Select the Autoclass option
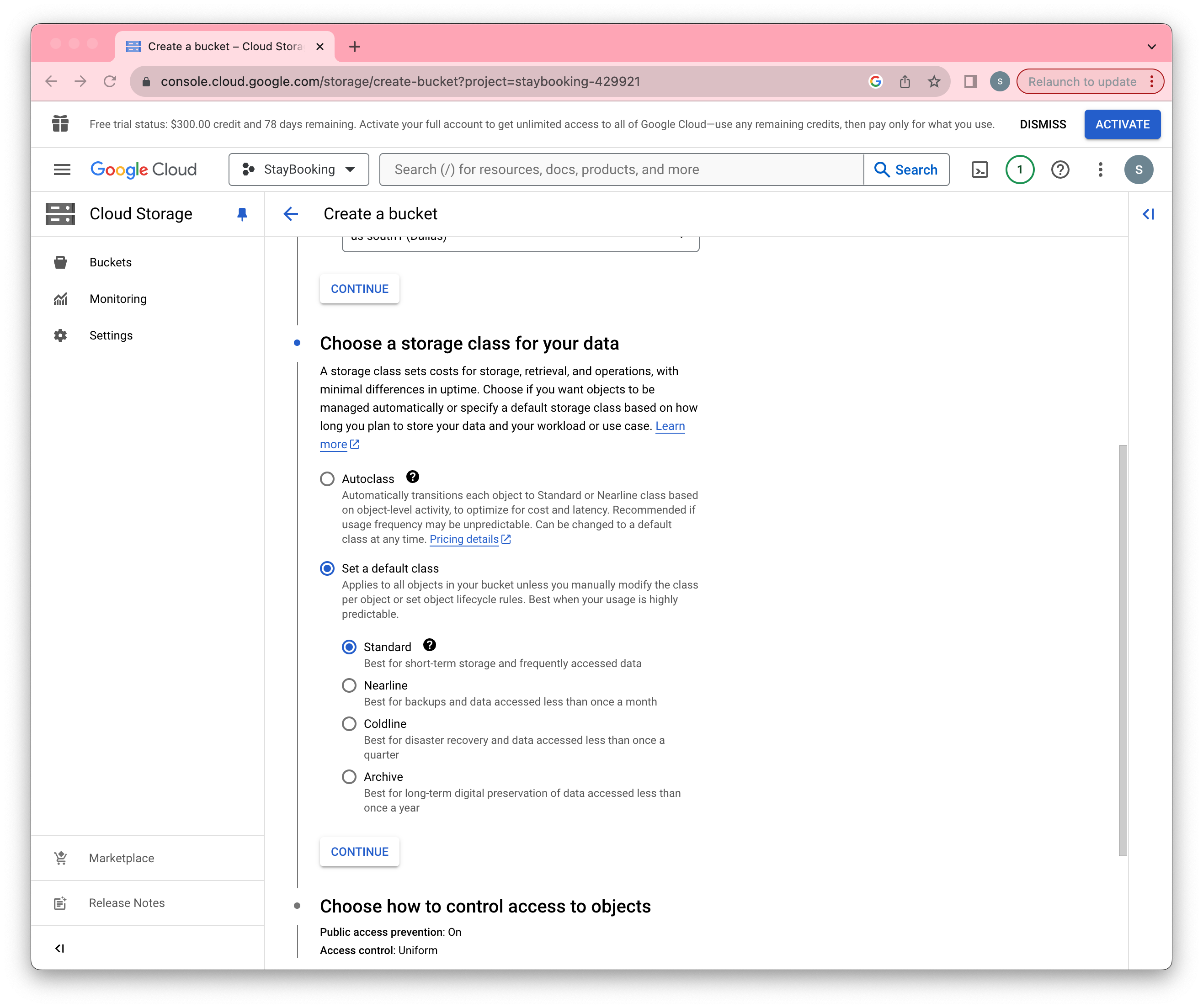Image resolution: width=1203 pixels, height=1008 pixels. click(x=327, y=479)
